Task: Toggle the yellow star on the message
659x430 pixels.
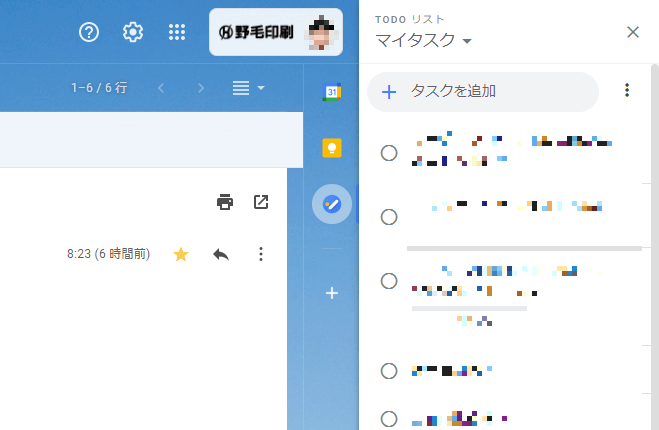Action: (181, 254)
